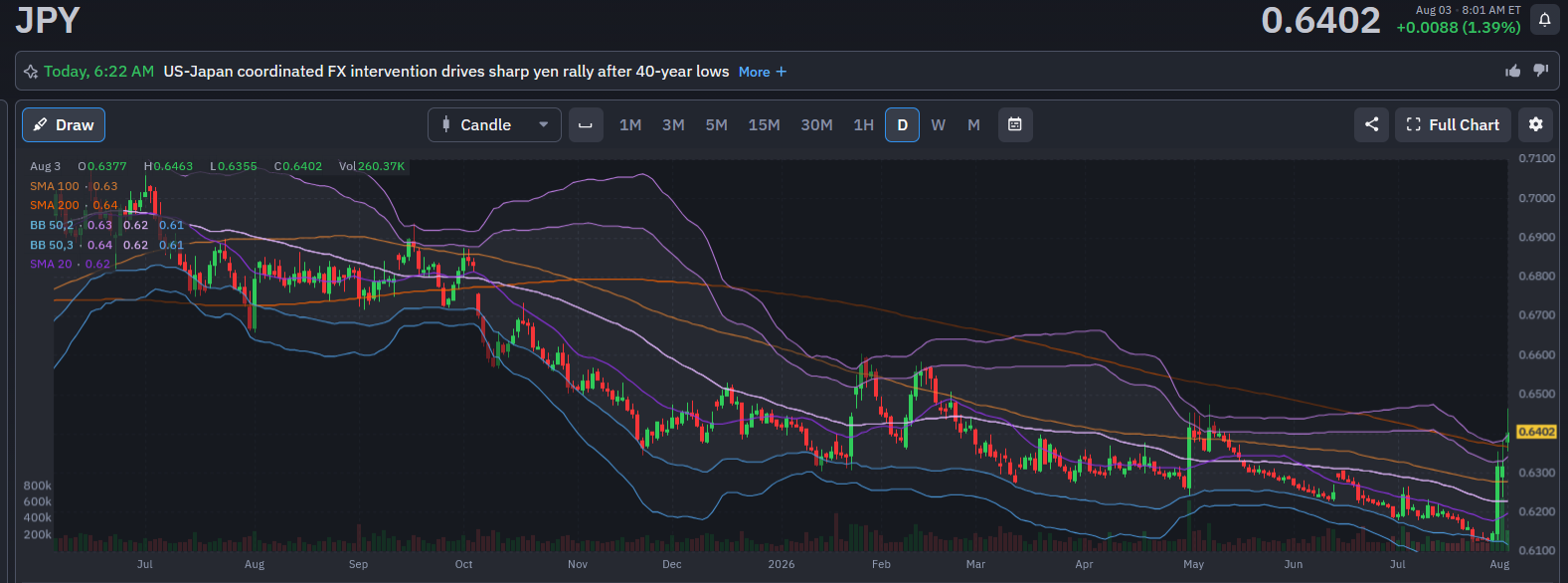This screenshot has height=583, width=1568.
Task: Click the line-style button beside Candle
Action: (586, 124)
